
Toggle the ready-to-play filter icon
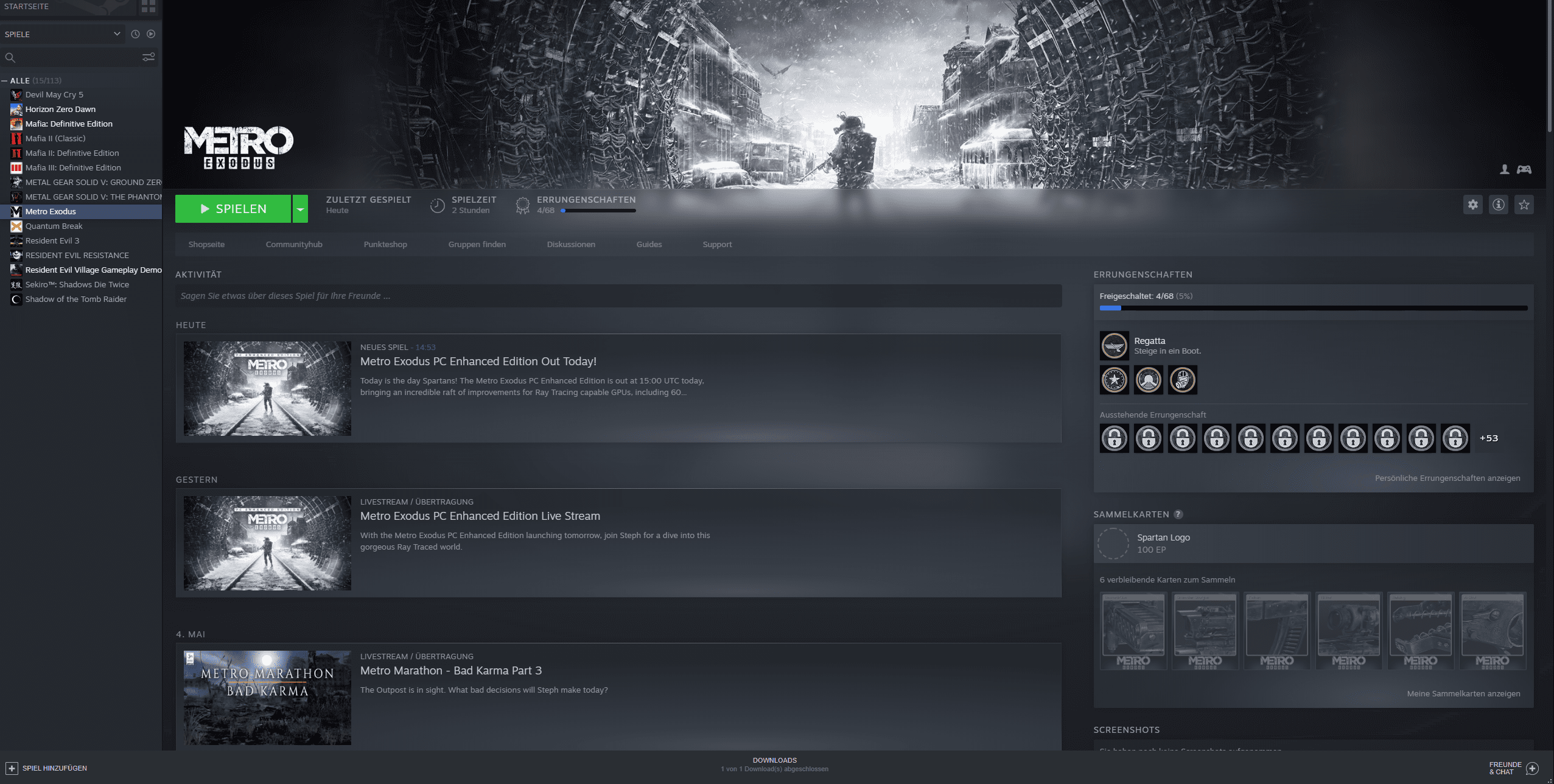tap(151, 34)
